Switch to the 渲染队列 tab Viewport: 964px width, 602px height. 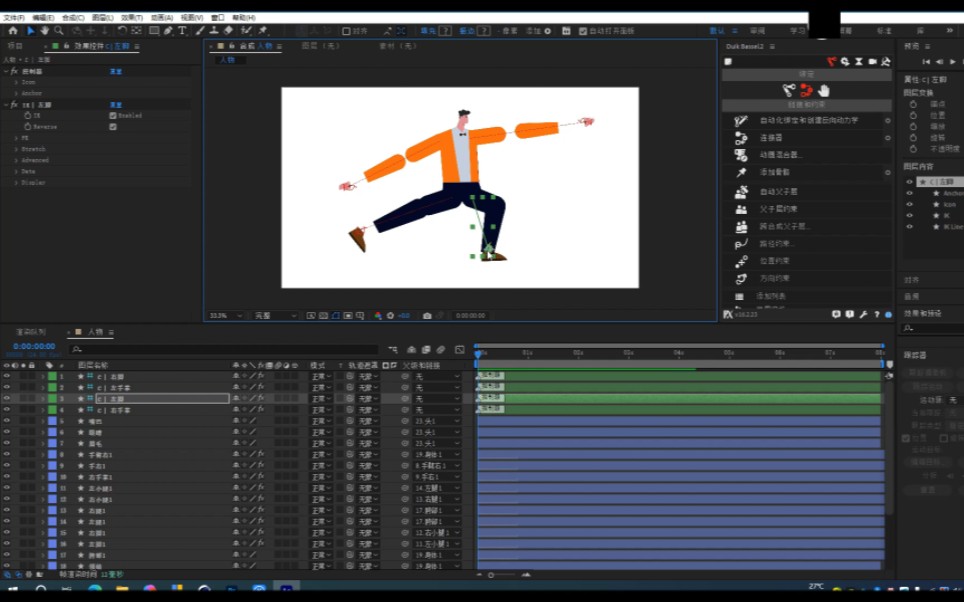click(x=30, y=331)
